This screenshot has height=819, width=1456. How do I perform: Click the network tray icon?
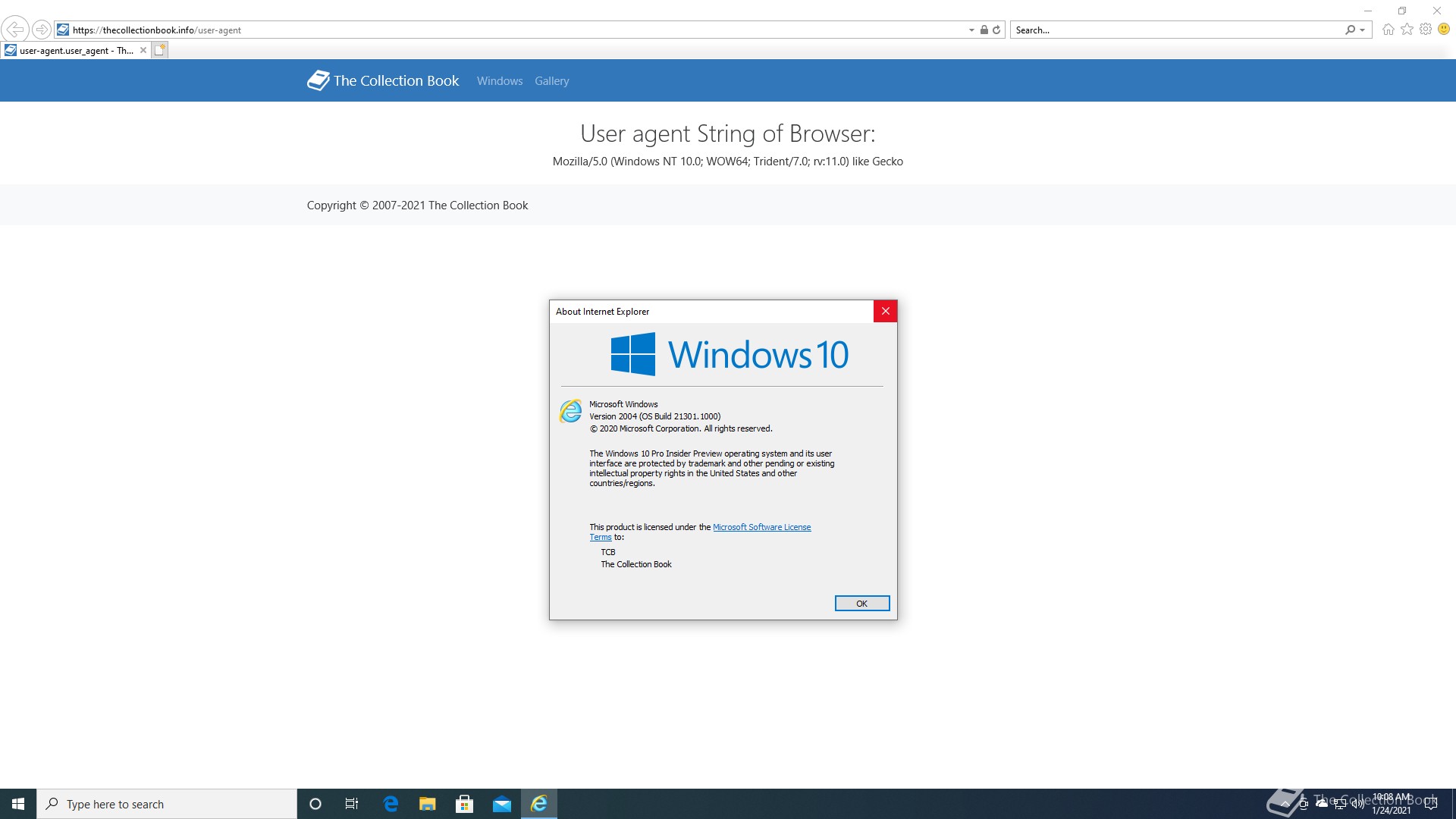tap(1340, 804)
